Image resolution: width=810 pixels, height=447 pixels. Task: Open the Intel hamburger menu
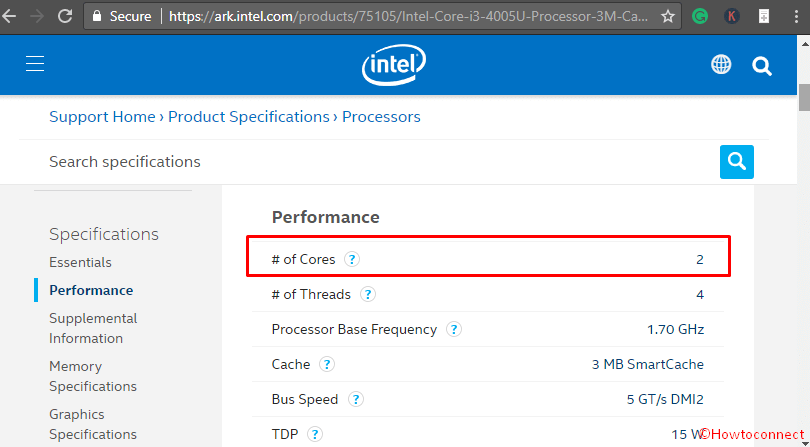[35, 64]
